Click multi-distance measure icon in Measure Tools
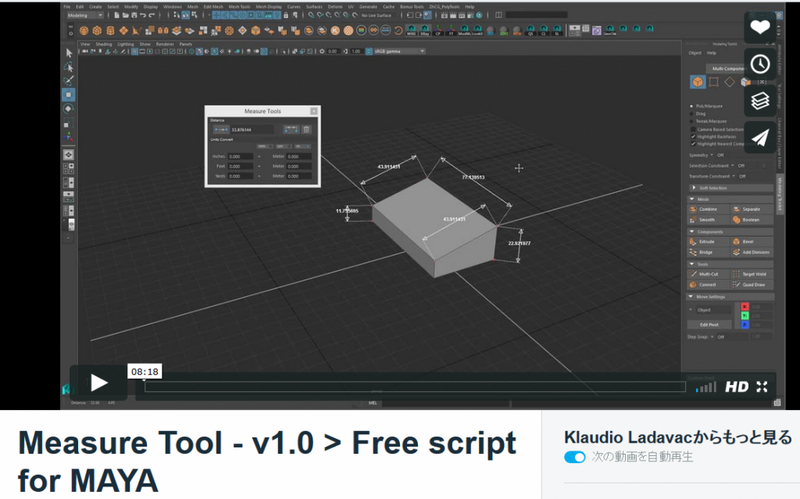 tap(291, 130)
